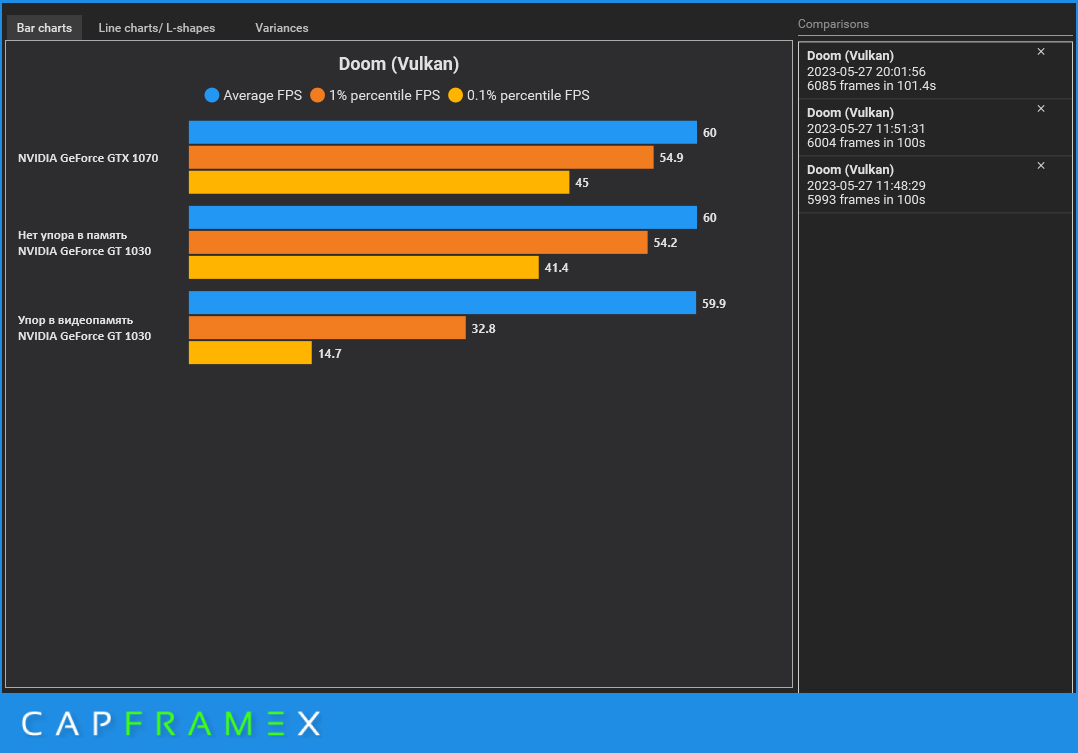Click the Comparisons panel header

pyautogui.click(x=833, y=24)
